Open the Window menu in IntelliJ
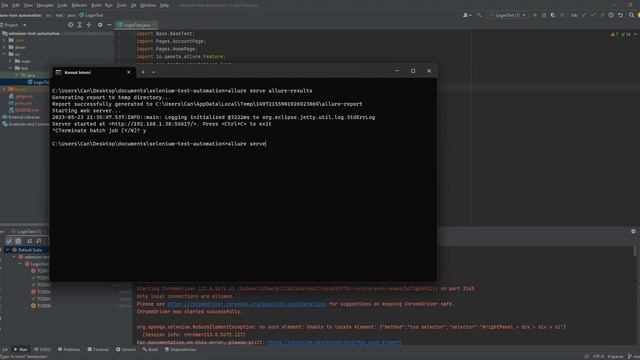This screenshot has width=640, height=360. 148,5
